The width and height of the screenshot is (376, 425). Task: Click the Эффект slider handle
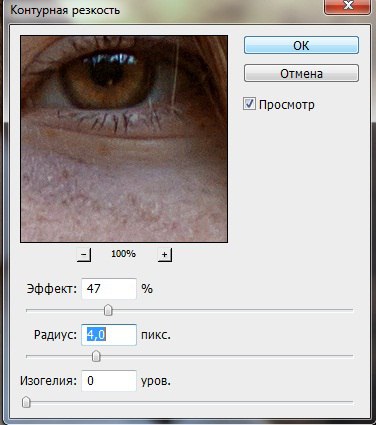pyautogui.click(x=108, y=310)
